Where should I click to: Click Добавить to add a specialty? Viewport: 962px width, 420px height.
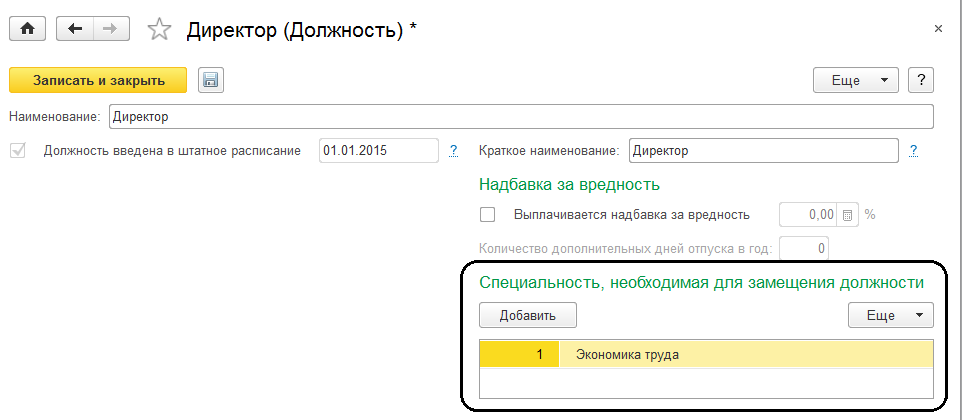(x=527, y=315)
